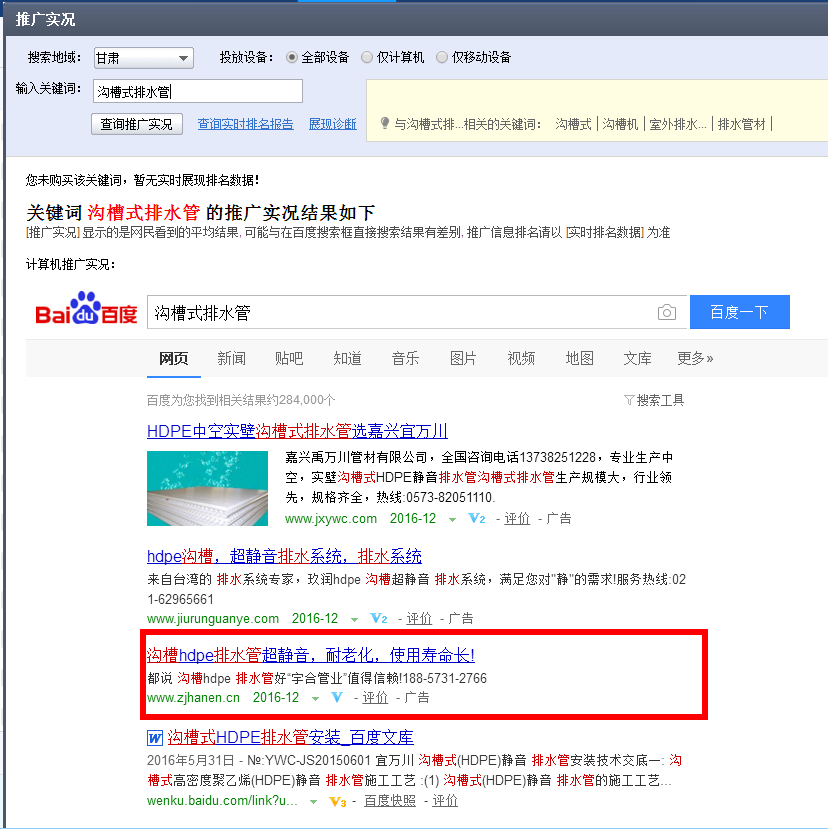828x829 pixels.
Task: Click the funnel icon of 搜索工具
Action: click(x=629, y=400)
